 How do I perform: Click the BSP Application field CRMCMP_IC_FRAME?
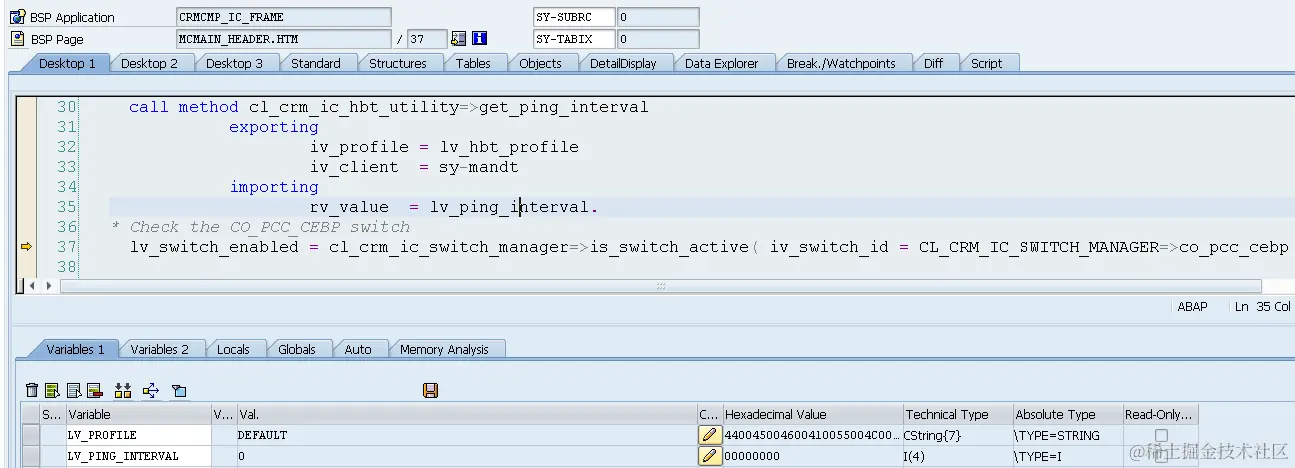[284, 17]
